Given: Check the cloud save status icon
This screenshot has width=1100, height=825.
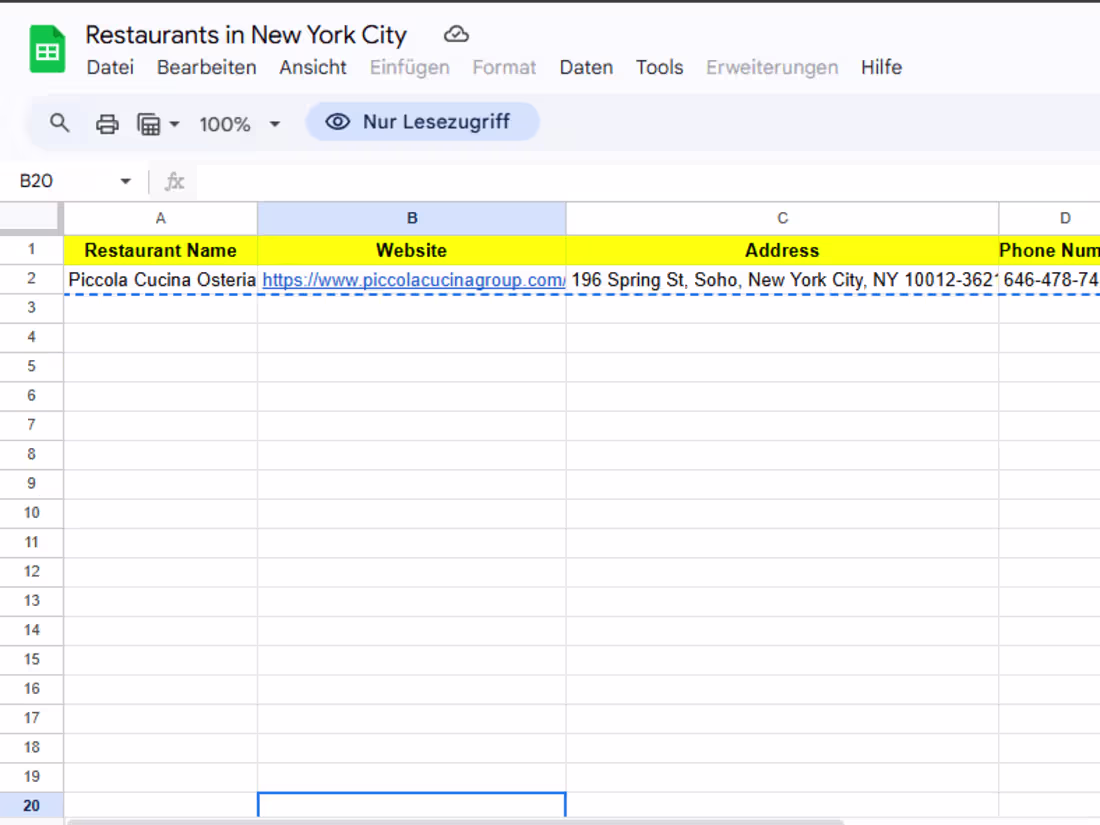Looking at the screenshot, I should click(456, 34).
